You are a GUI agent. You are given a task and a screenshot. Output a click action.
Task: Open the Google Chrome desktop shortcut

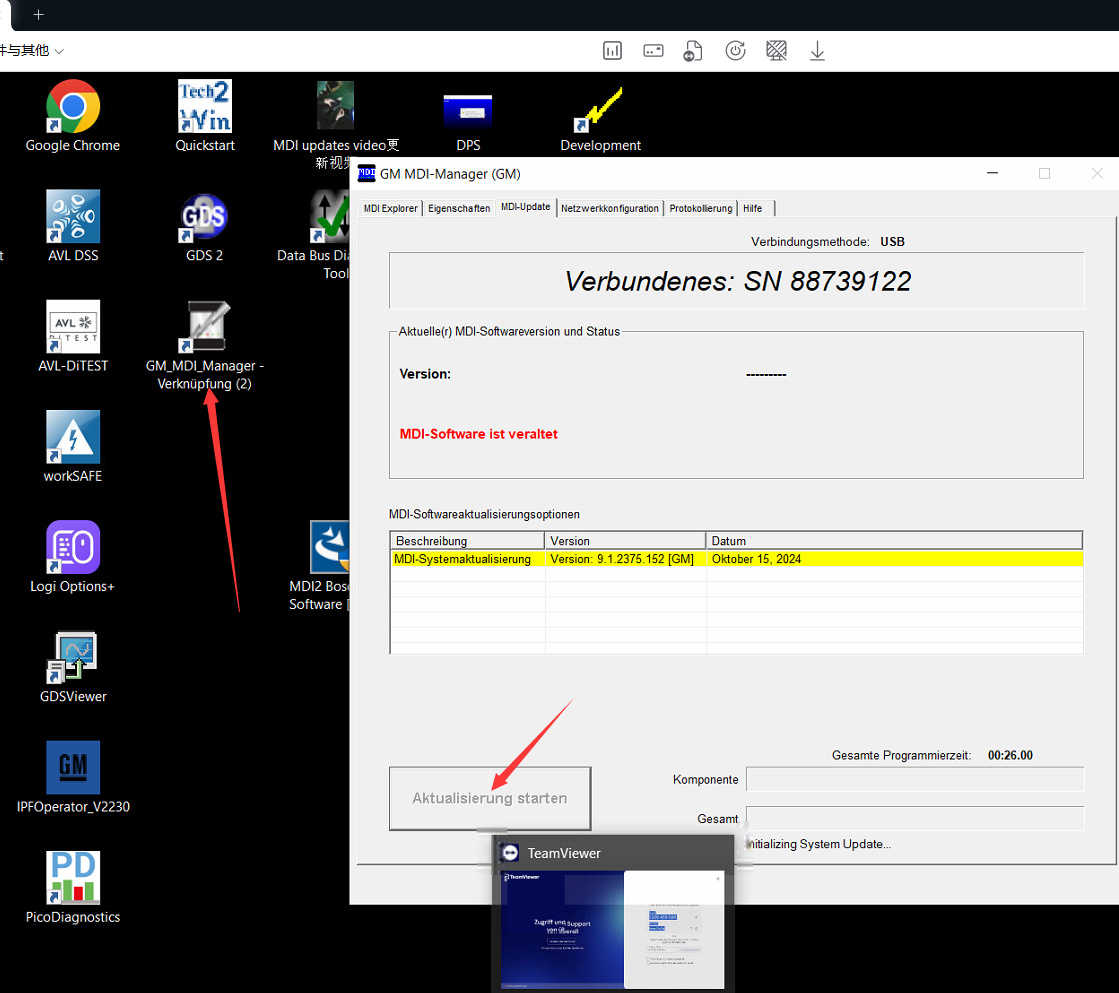pos(72,108)
